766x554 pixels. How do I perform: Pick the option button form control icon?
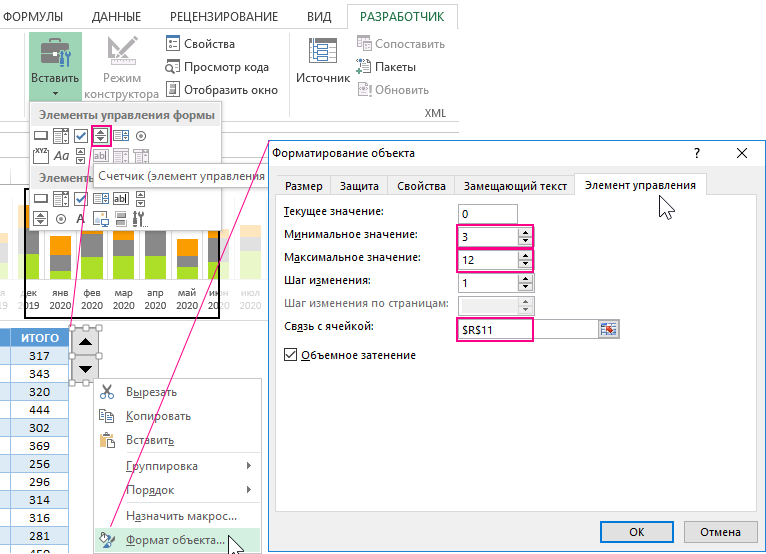click(x=141, y=136)
